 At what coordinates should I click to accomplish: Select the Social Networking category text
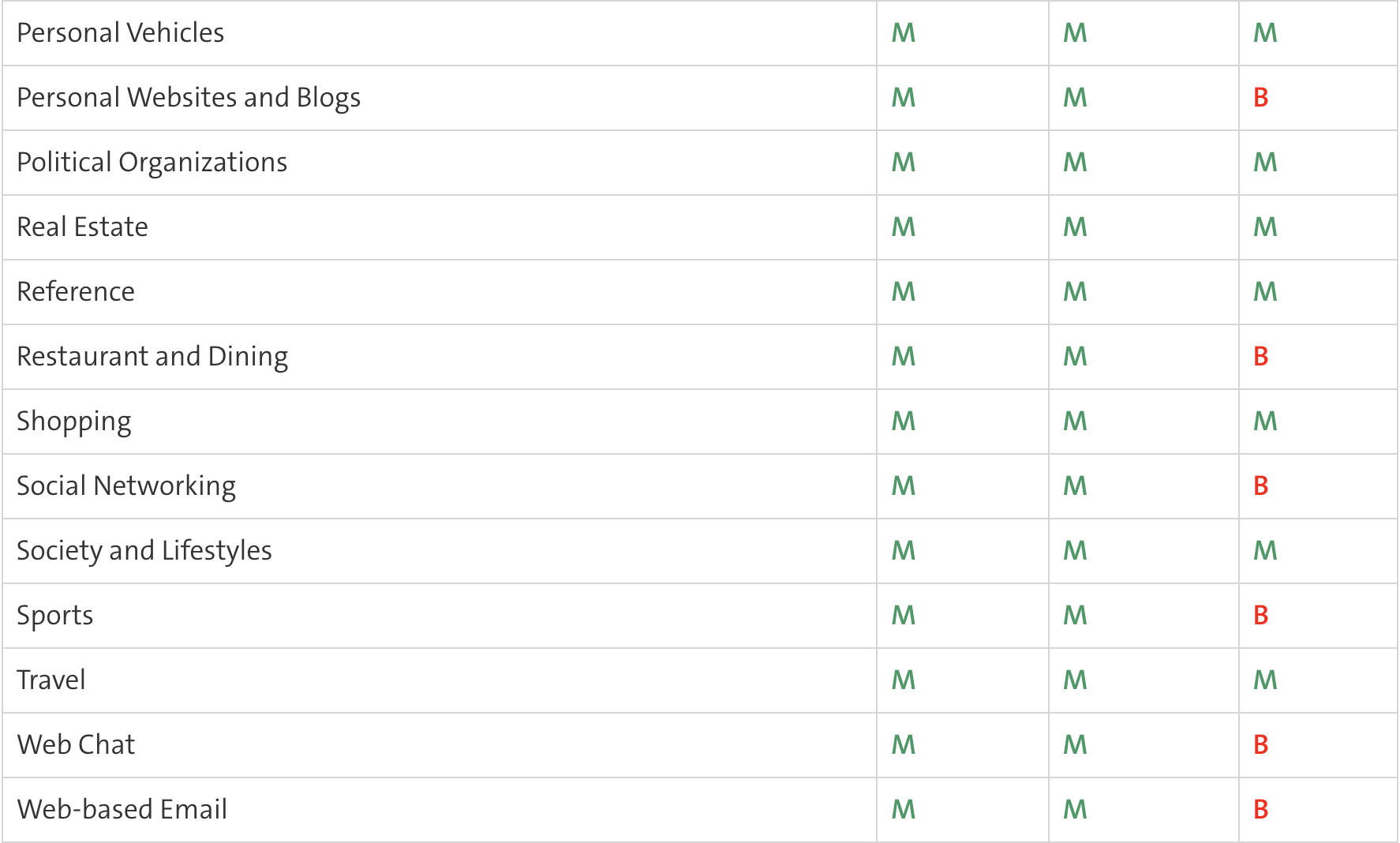pyautogui.click(x=126, y=486)
